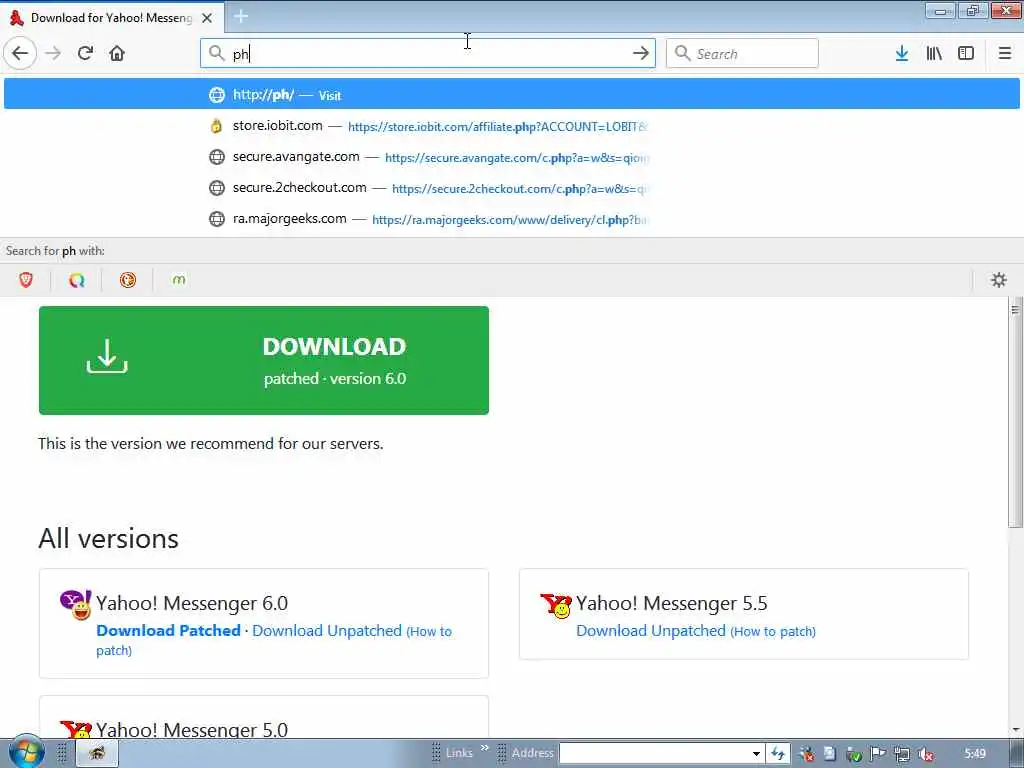Open the Windows Start orb

coord(26,752)
